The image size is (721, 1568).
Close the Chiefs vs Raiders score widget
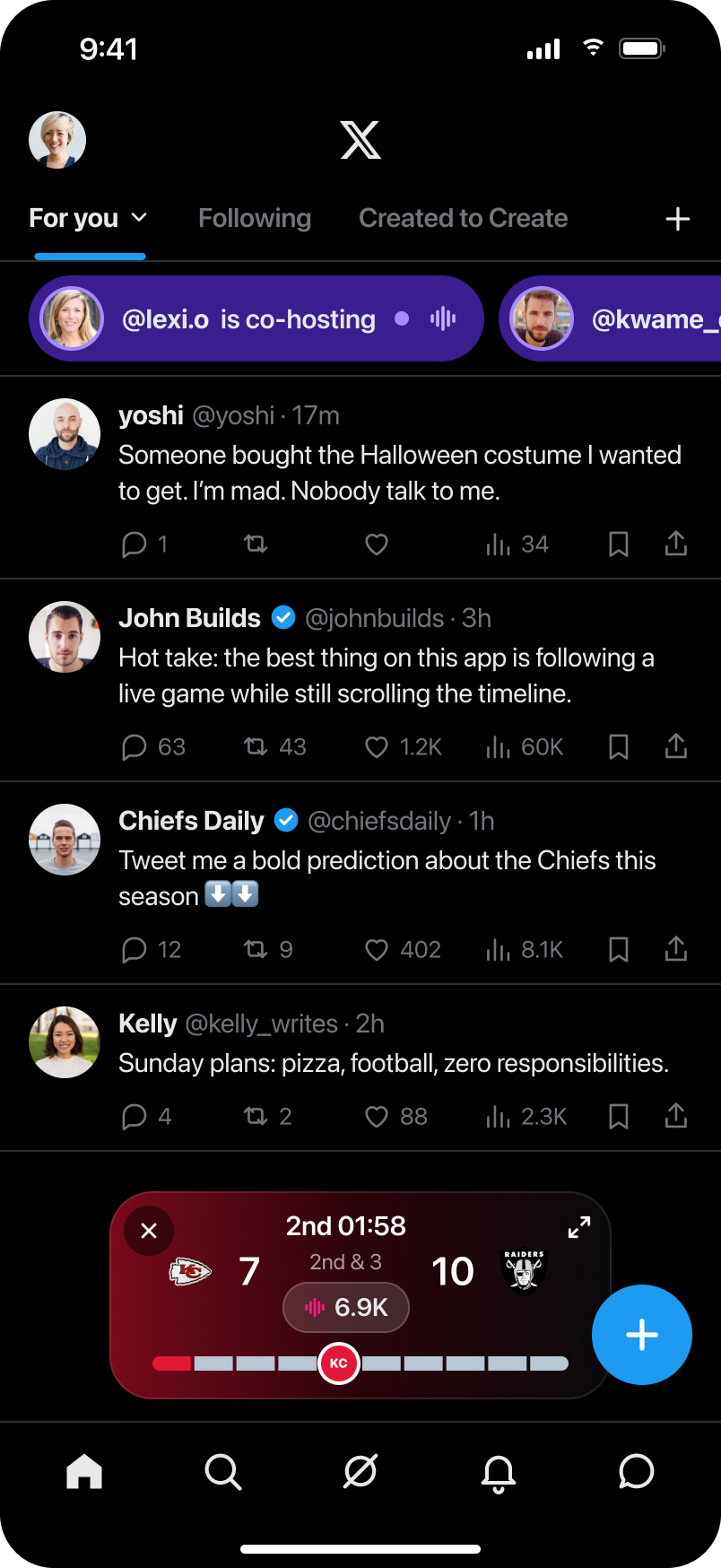click(x=149, y=1231)
